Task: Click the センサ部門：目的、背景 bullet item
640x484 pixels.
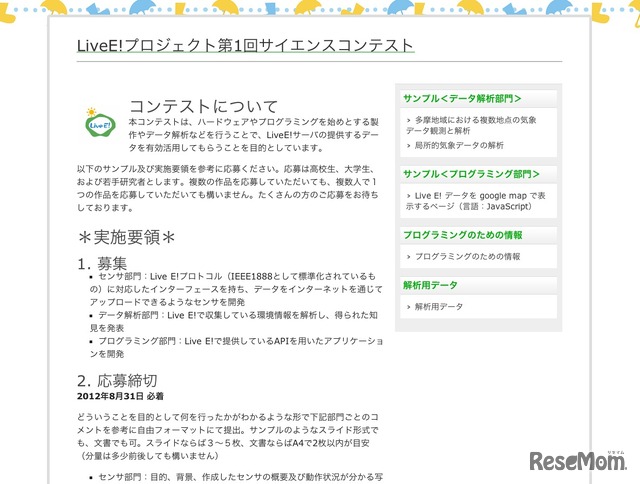Action: tap(236, 477)
